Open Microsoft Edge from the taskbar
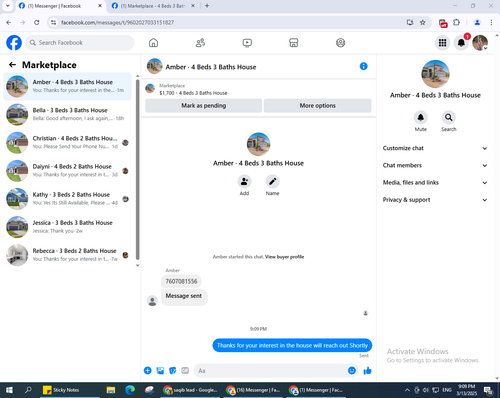Viewport: 500px width, 398px height. (130, 390)
